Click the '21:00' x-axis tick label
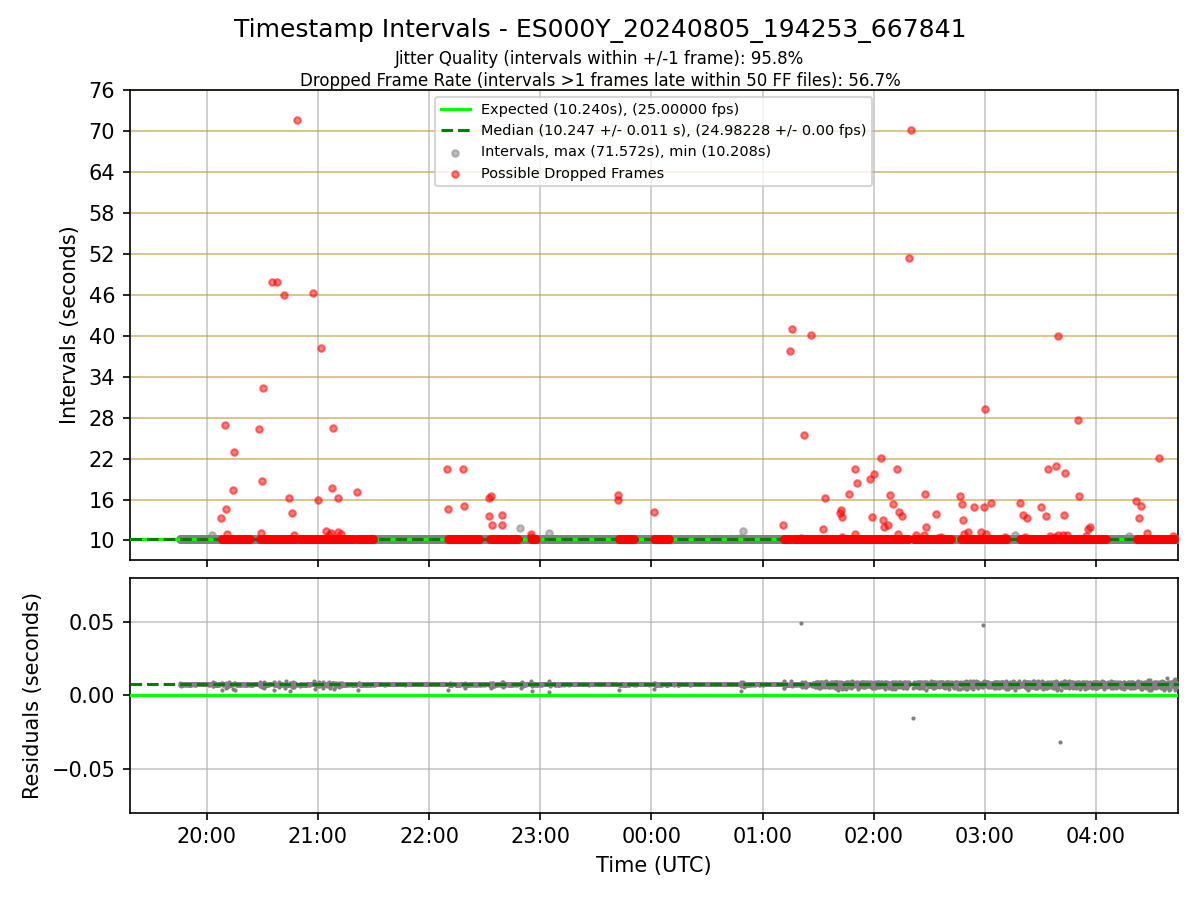Viewport: 1200px width, 900px height. [x=318, y=834]
